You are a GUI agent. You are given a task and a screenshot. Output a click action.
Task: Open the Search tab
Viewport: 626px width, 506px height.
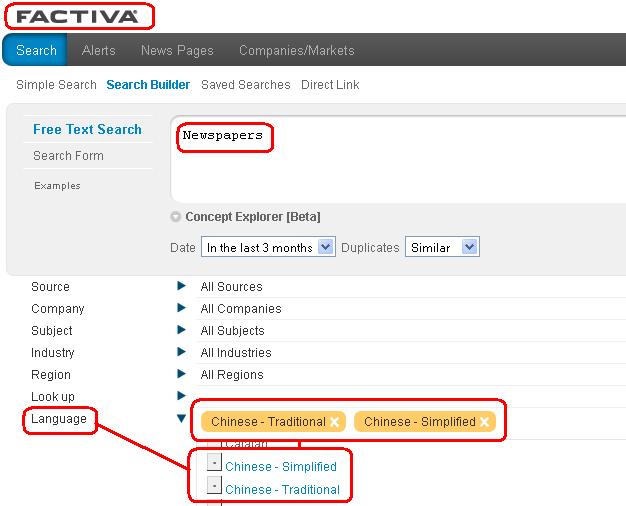coord(36,50)
